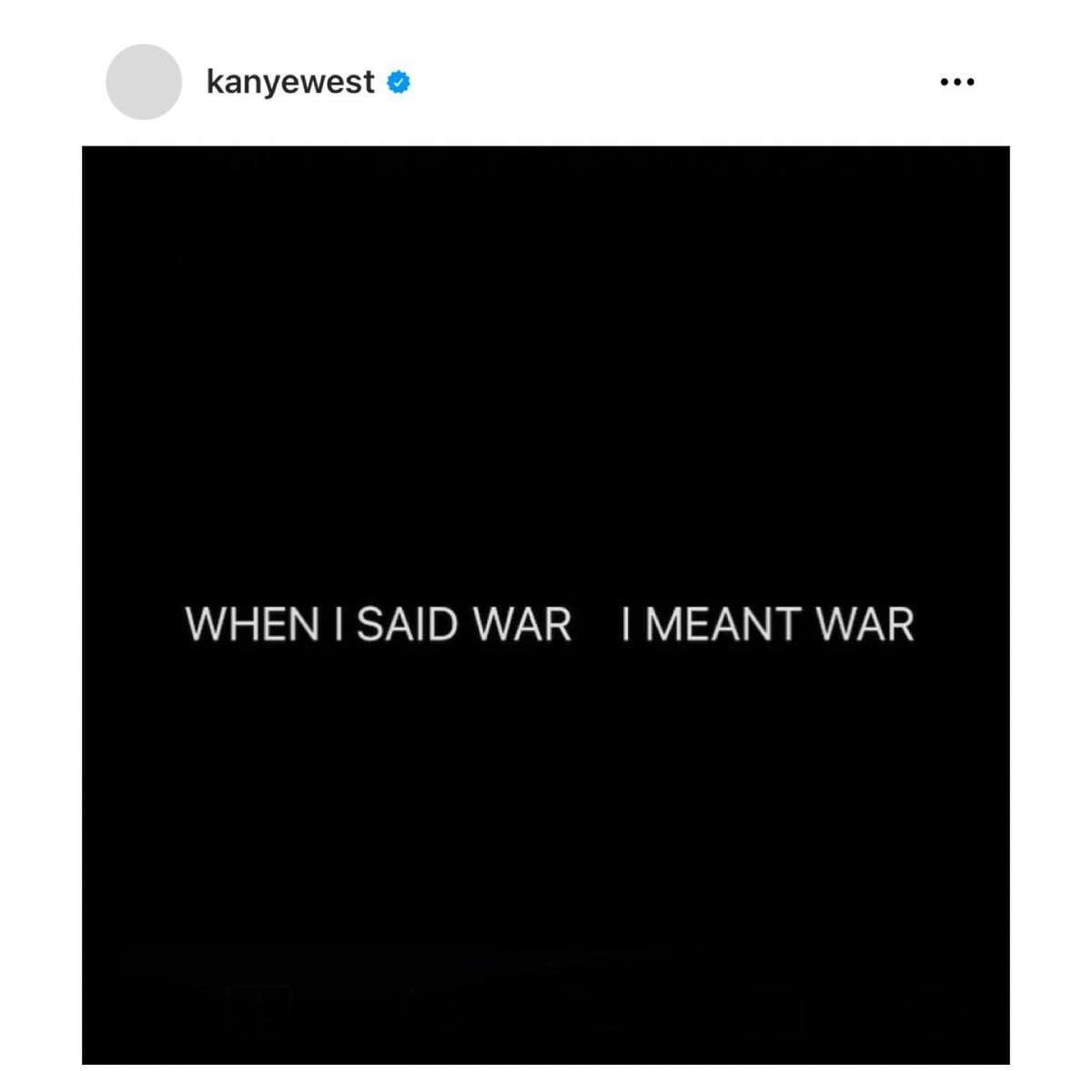Screen dimensions: 1092x1092
Task: Expand post options via the ellipsis
Action: (957, 82)
